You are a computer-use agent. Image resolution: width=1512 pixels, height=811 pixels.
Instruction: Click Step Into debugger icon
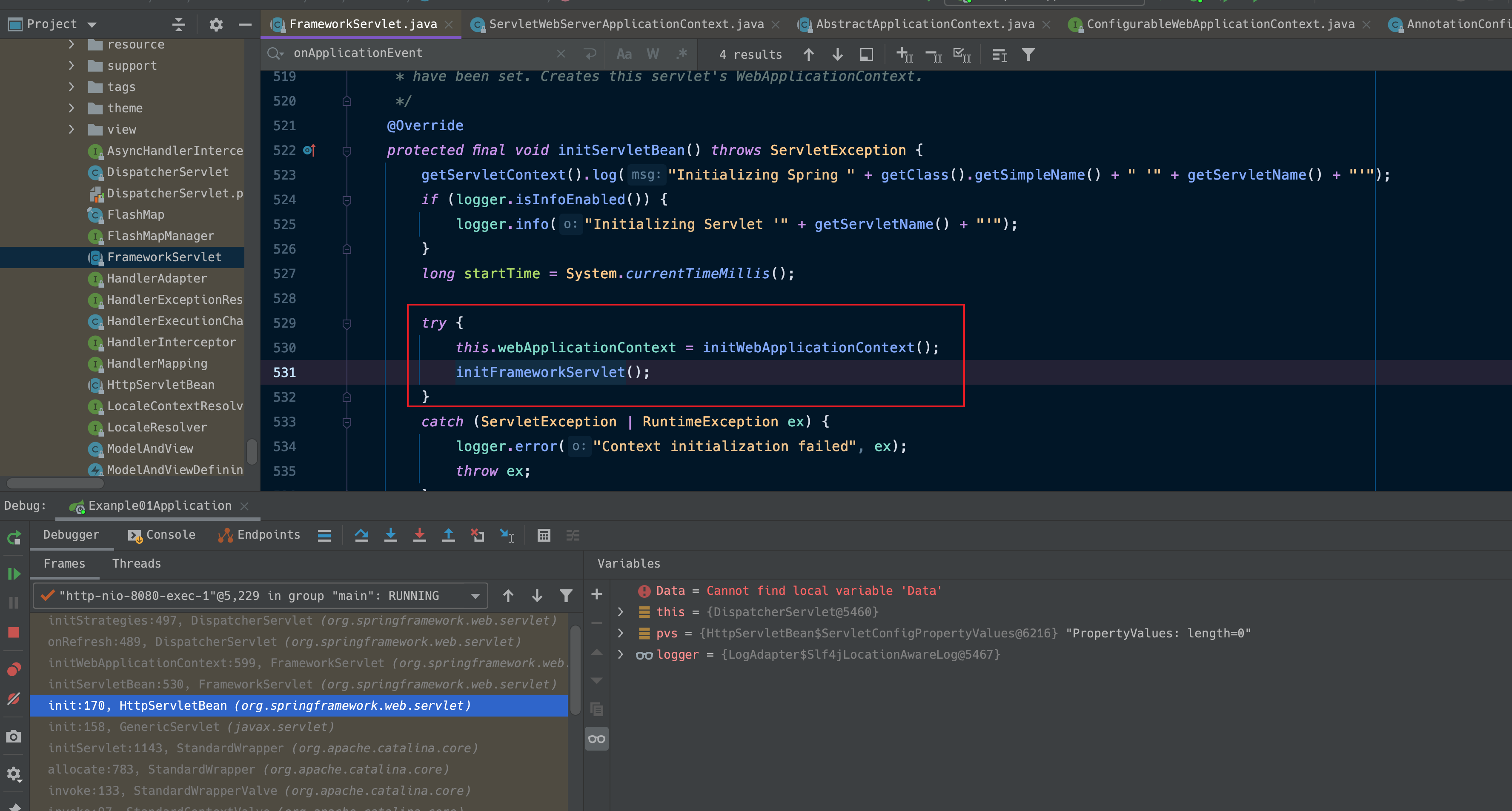click(390, 535)
